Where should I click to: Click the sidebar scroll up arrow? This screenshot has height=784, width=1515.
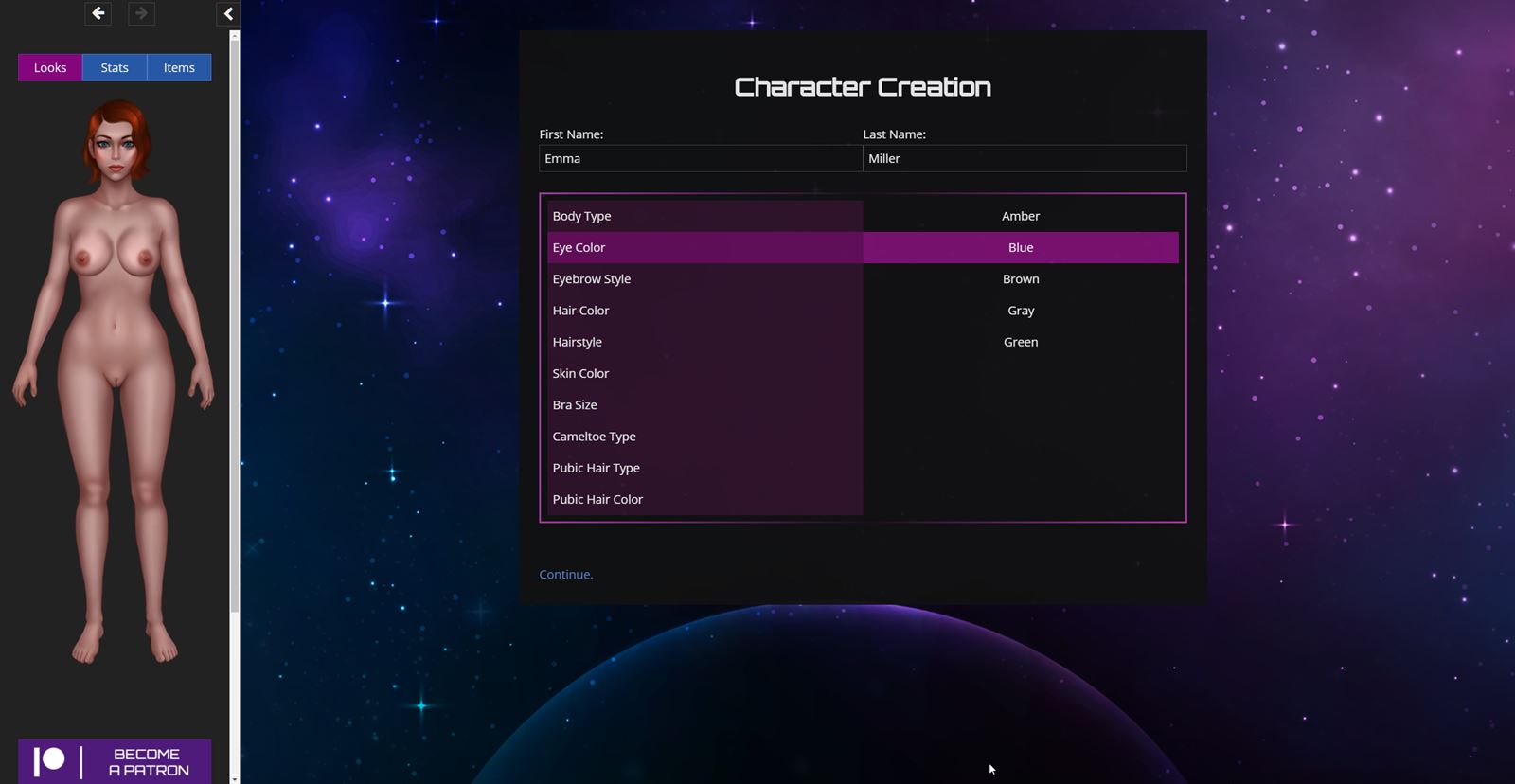click(x=235, y=35)
